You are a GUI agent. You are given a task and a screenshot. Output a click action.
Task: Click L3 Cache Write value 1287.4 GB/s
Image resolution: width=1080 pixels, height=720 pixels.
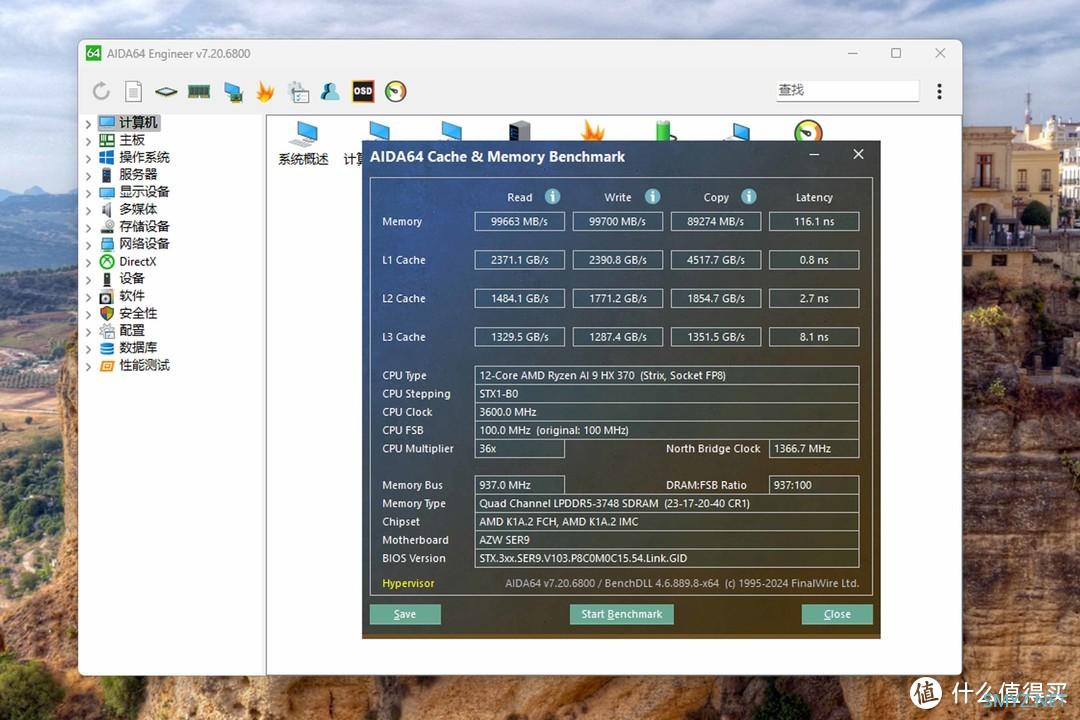point(618,337)
